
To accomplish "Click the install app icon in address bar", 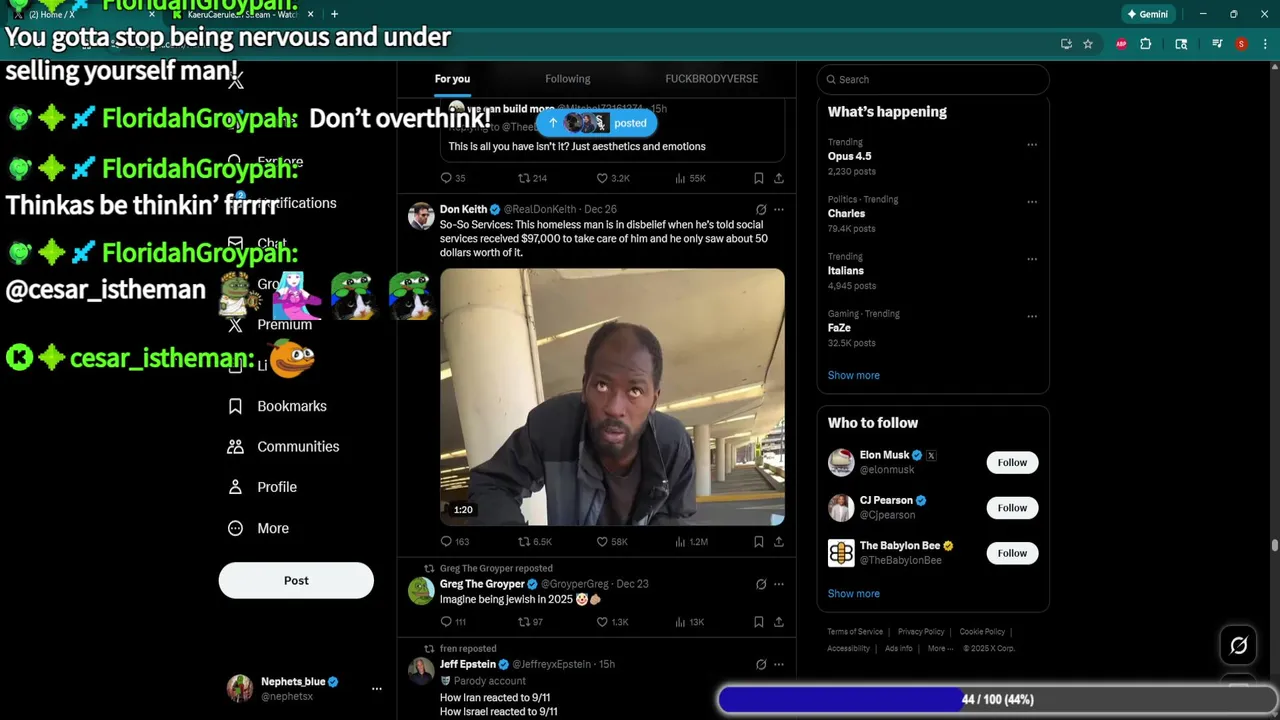I will click(x=1066, y=44).
